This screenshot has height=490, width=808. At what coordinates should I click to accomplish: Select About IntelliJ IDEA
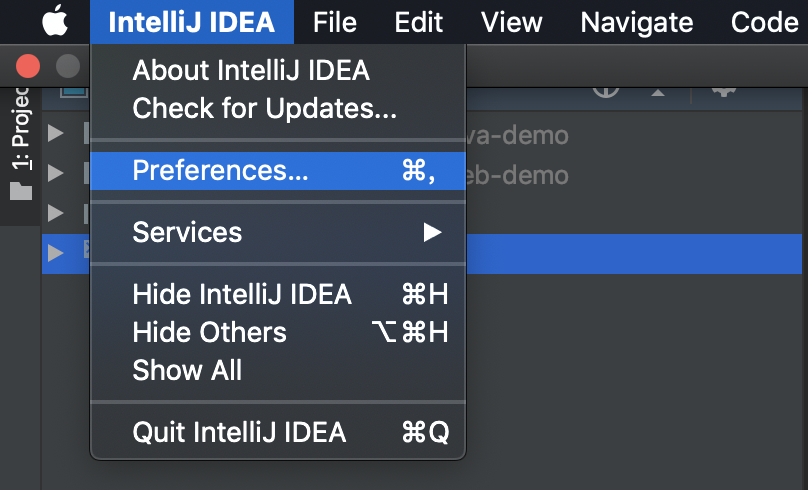pyautogui.click(x=251, y=70)
